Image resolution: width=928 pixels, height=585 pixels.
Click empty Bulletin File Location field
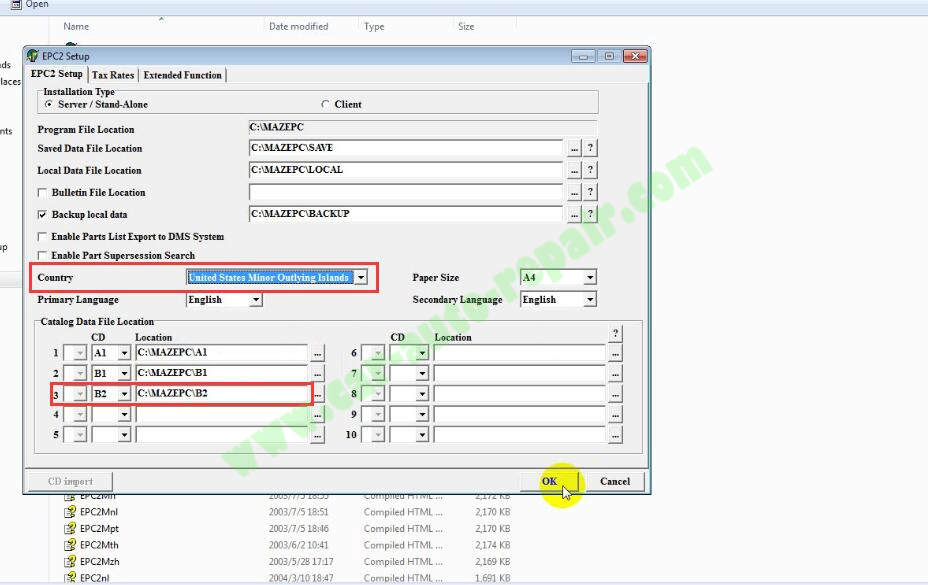405,192
